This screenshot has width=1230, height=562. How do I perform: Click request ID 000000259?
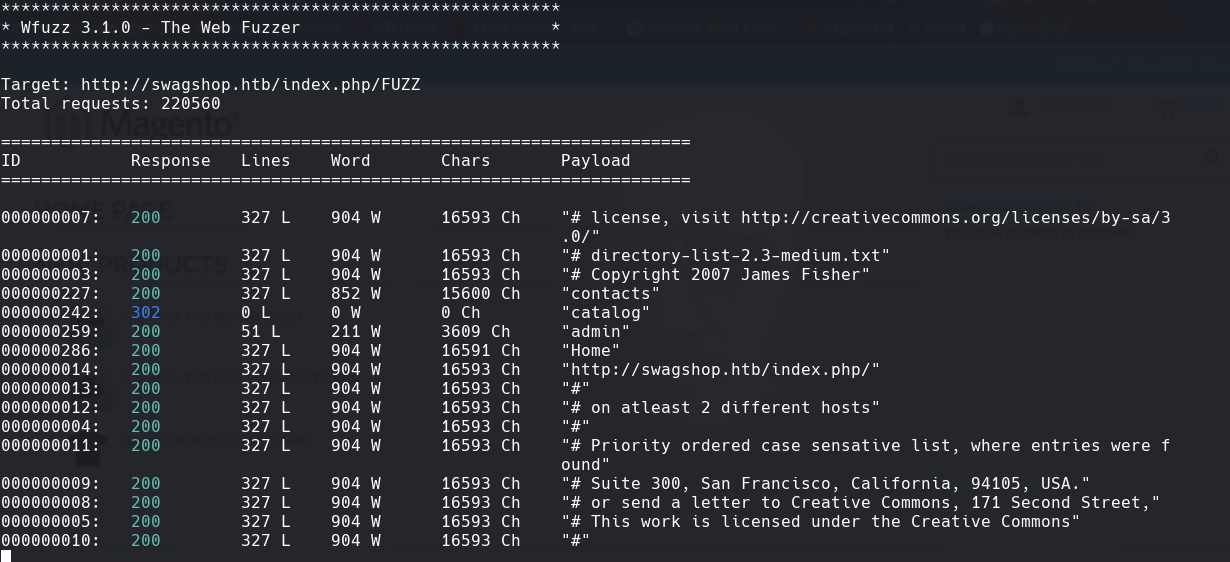point(51,331)
